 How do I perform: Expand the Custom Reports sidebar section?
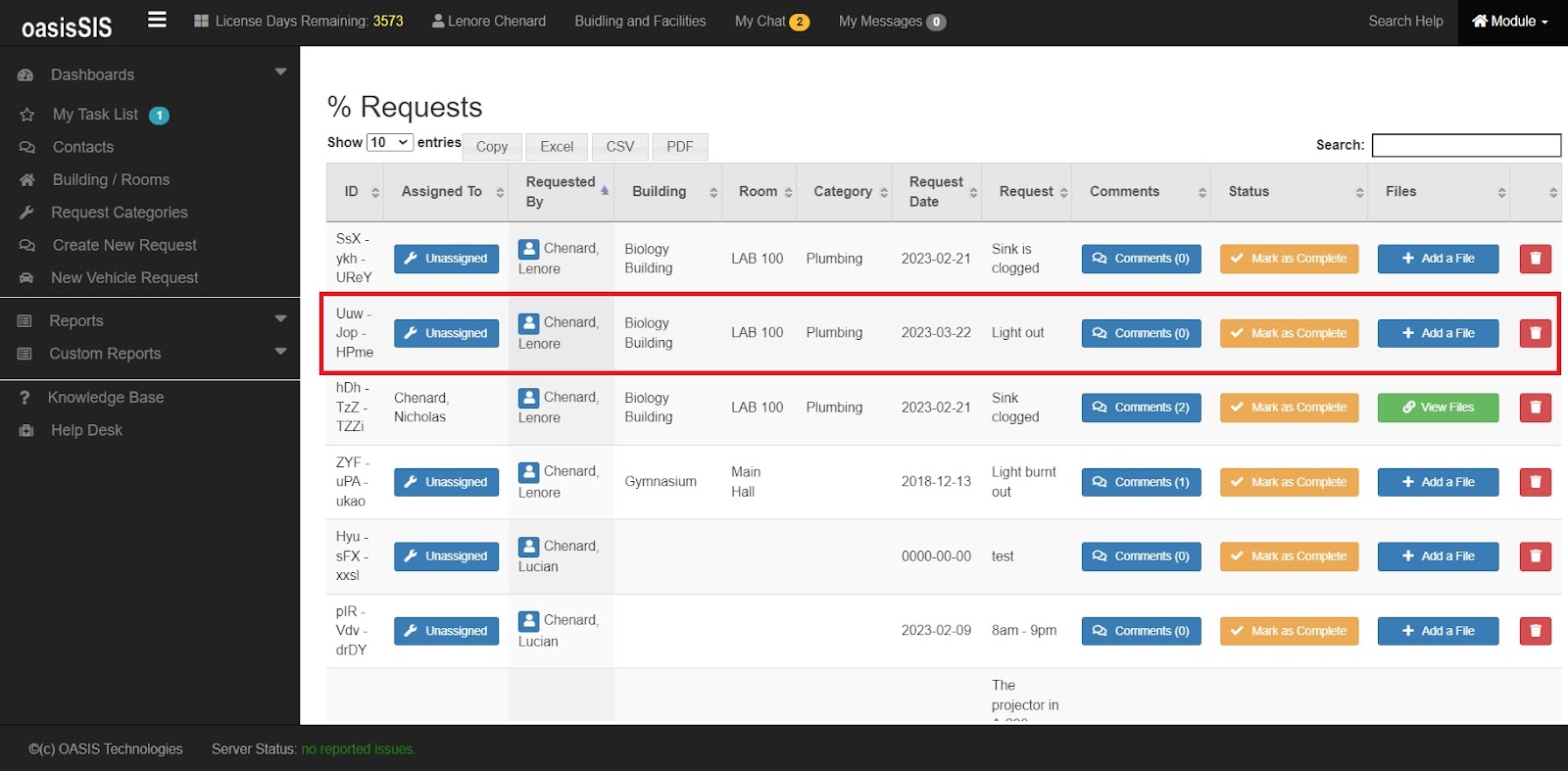(280, 352)
